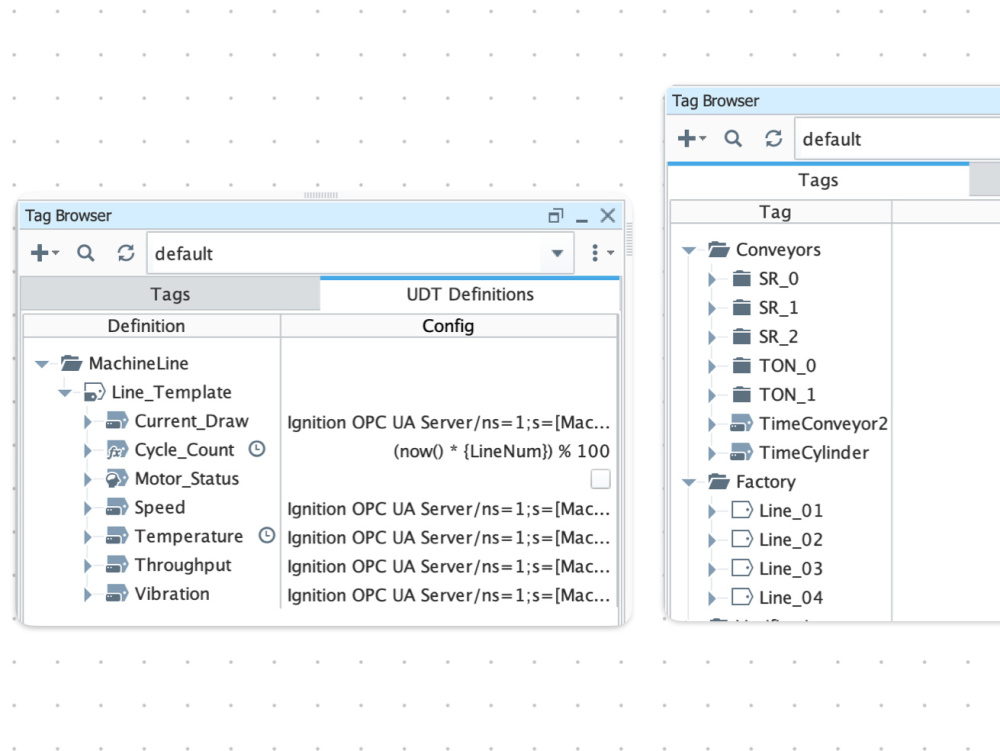This screenshot has height=751, width=1000.
Task: Click the undock window icon of left Tag Browser
Action: point(555,216)
